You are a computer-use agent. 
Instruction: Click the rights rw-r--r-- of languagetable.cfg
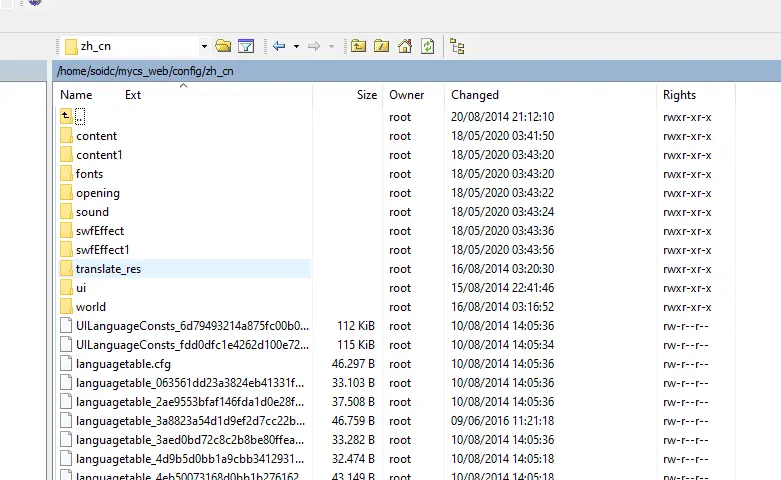click(x=685, y=363)
